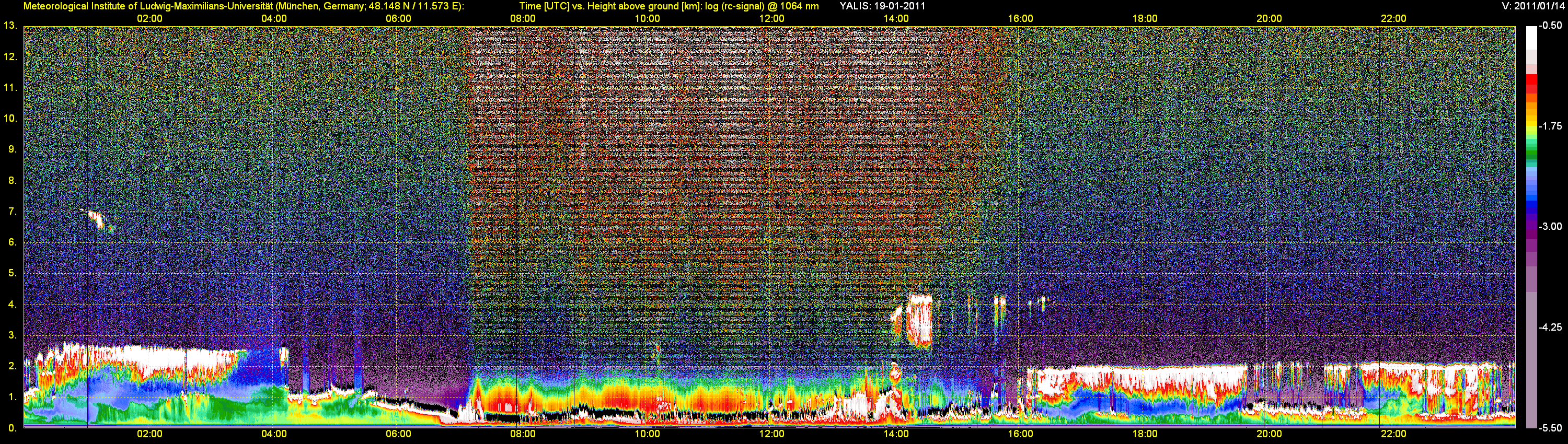Screen dimensions: 1568x444
Task: Pick the 12:00 tick label on the top axis
Action: [x=772, y=19]
